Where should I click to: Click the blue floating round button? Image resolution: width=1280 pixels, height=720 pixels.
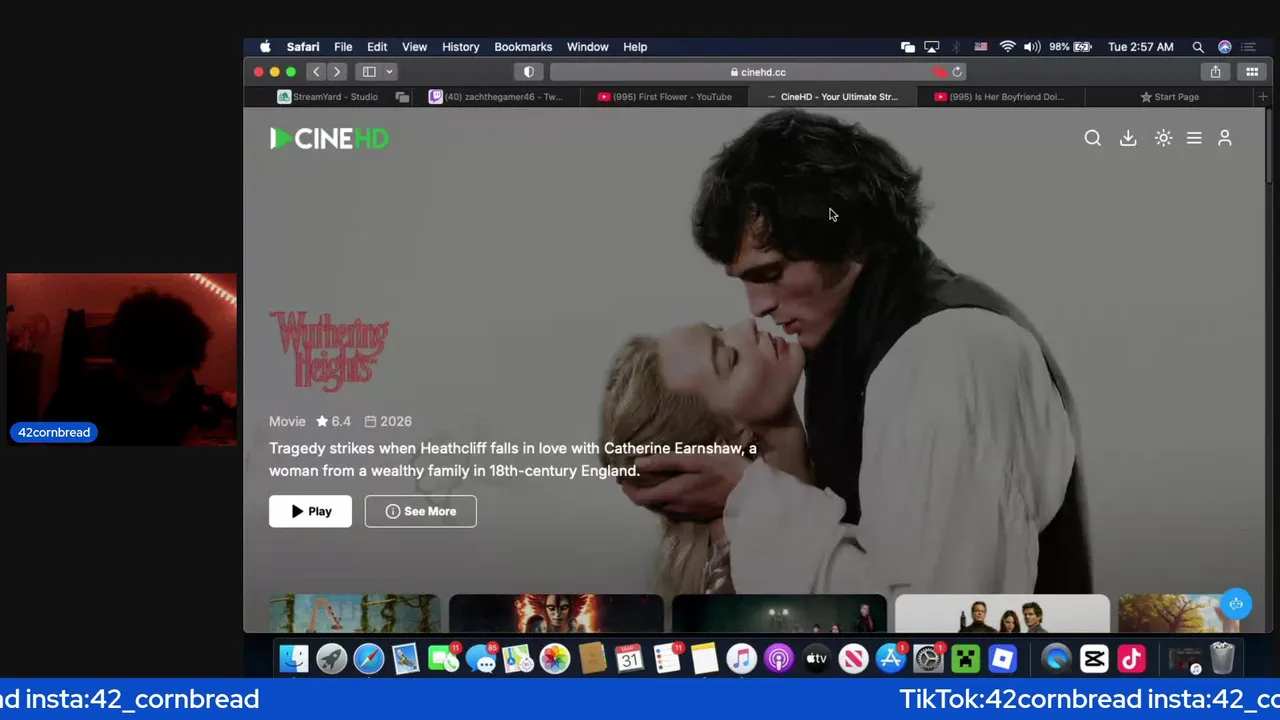pos(1236,603)
